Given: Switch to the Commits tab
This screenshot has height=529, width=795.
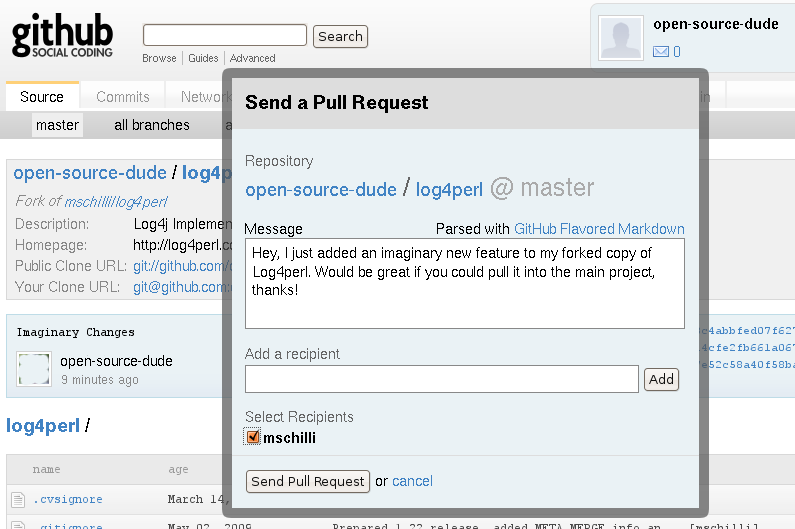Looking at the screenshot, I should (x=123, y=96).
